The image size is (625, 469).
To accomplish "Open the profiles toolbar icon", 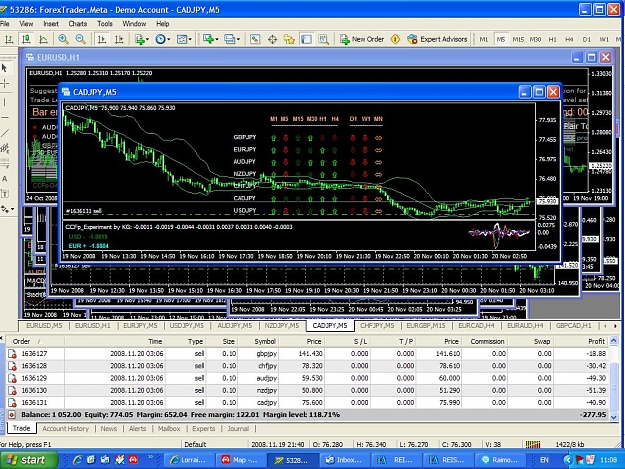I will tap(229, 39).
